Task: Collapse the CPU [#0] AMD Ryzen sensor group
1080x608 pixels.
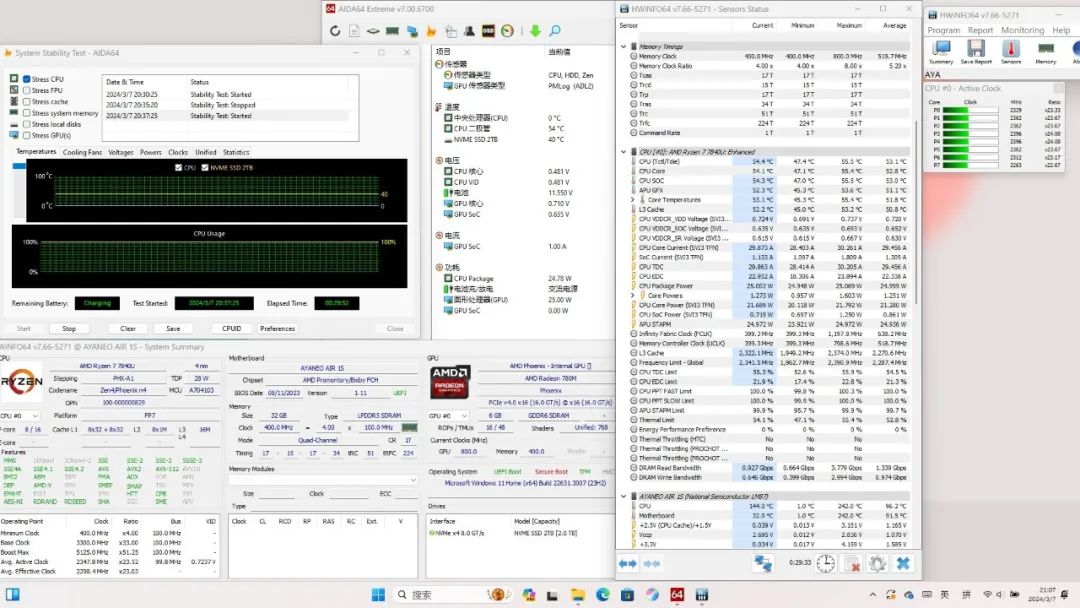Action: pyautogui.click(x=624, y=152)
